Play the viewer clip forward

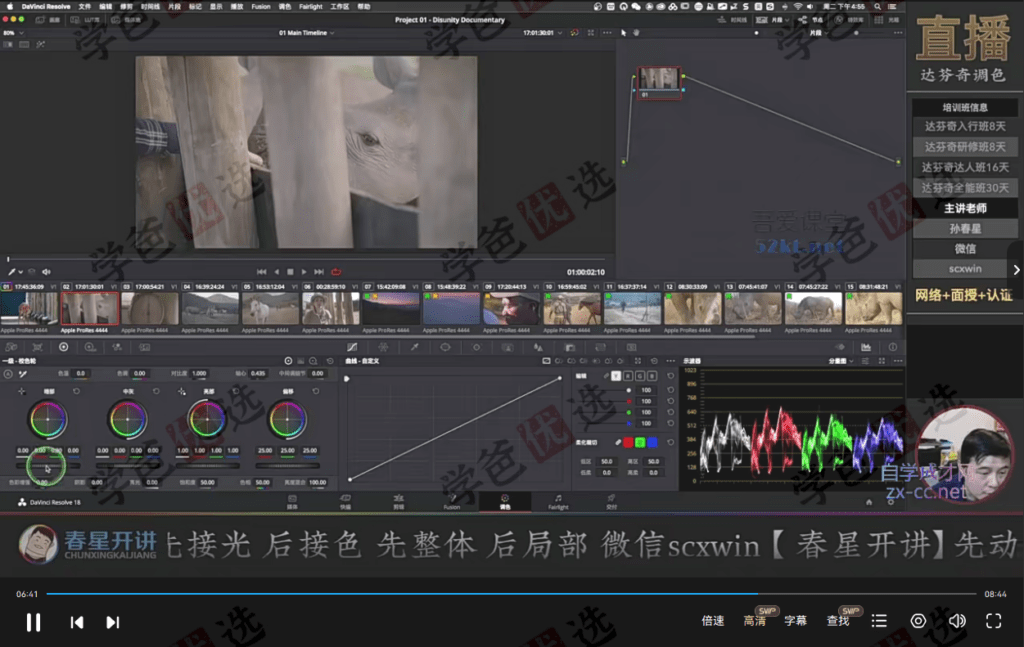304,272
